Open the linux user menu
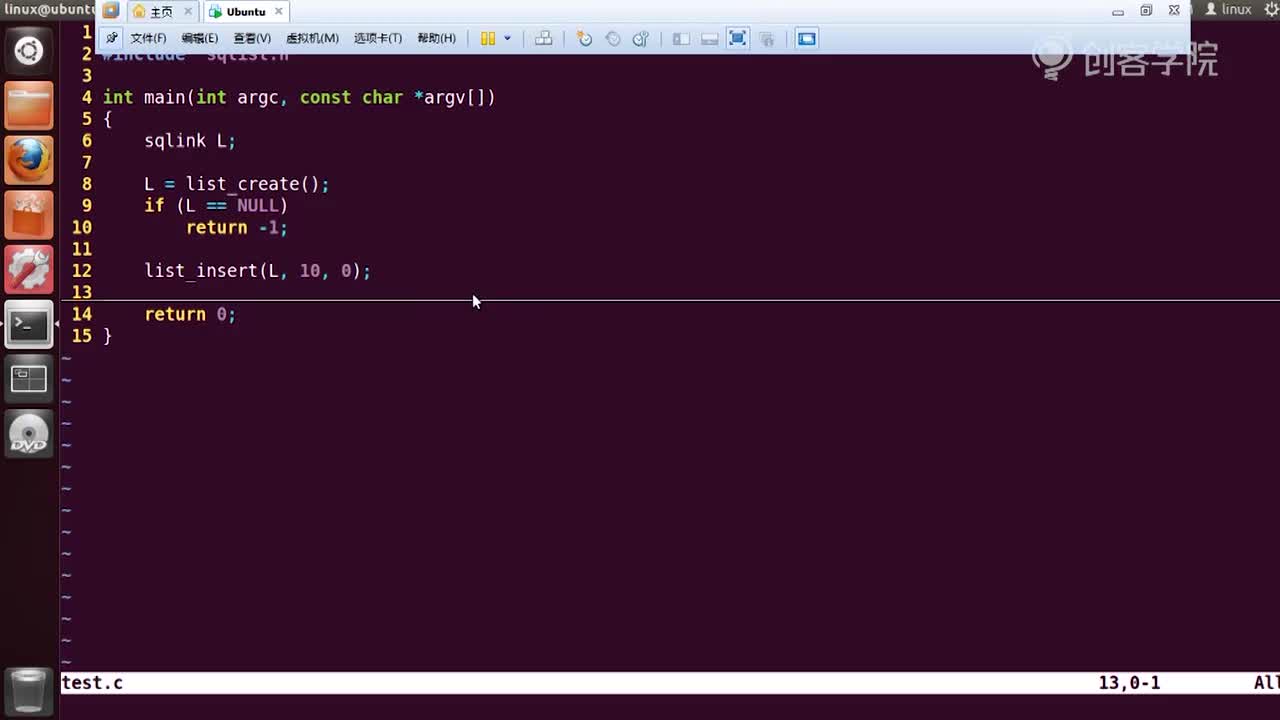Screen dimensions: 1280x720 [1229, 9]
